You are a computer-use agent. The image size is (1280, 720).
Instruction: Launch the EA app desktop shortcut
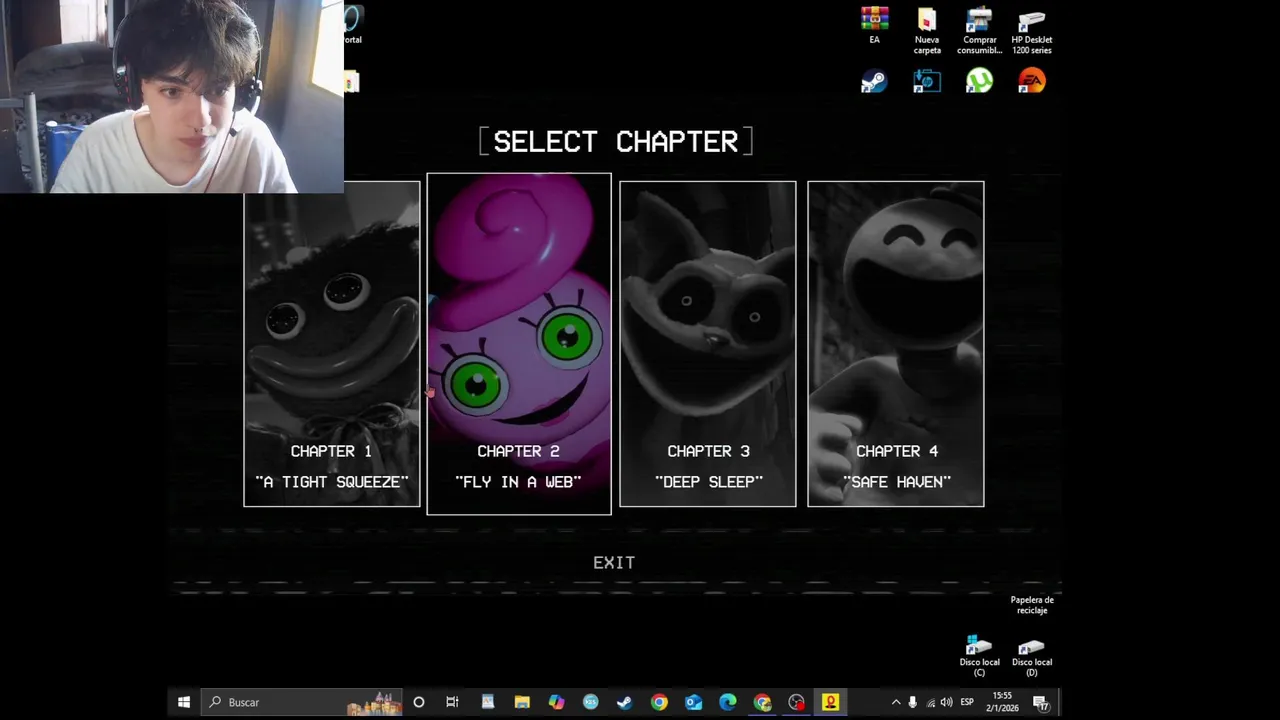[1031, 81]
